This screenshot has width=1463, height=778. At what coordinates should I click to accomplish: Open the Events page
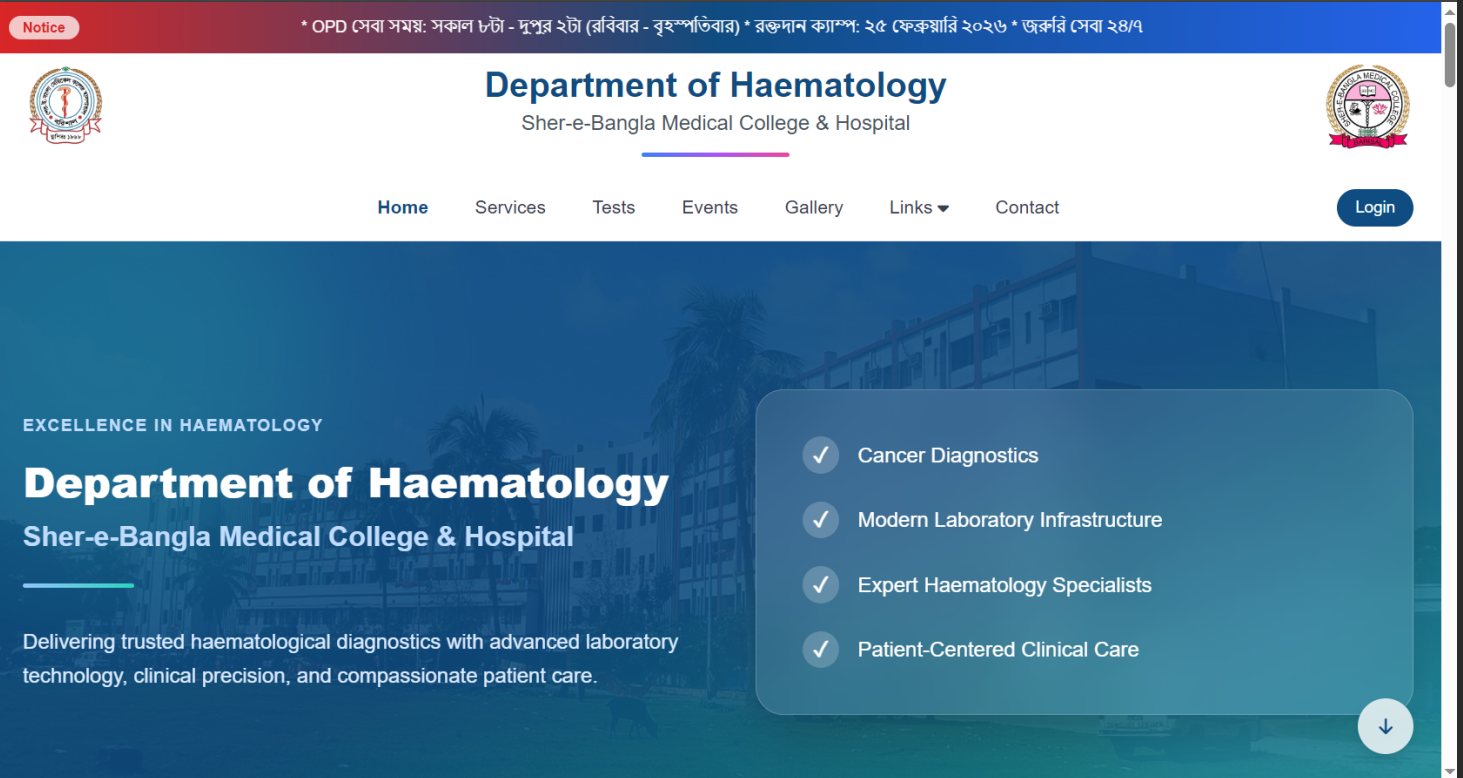[710, 207]
